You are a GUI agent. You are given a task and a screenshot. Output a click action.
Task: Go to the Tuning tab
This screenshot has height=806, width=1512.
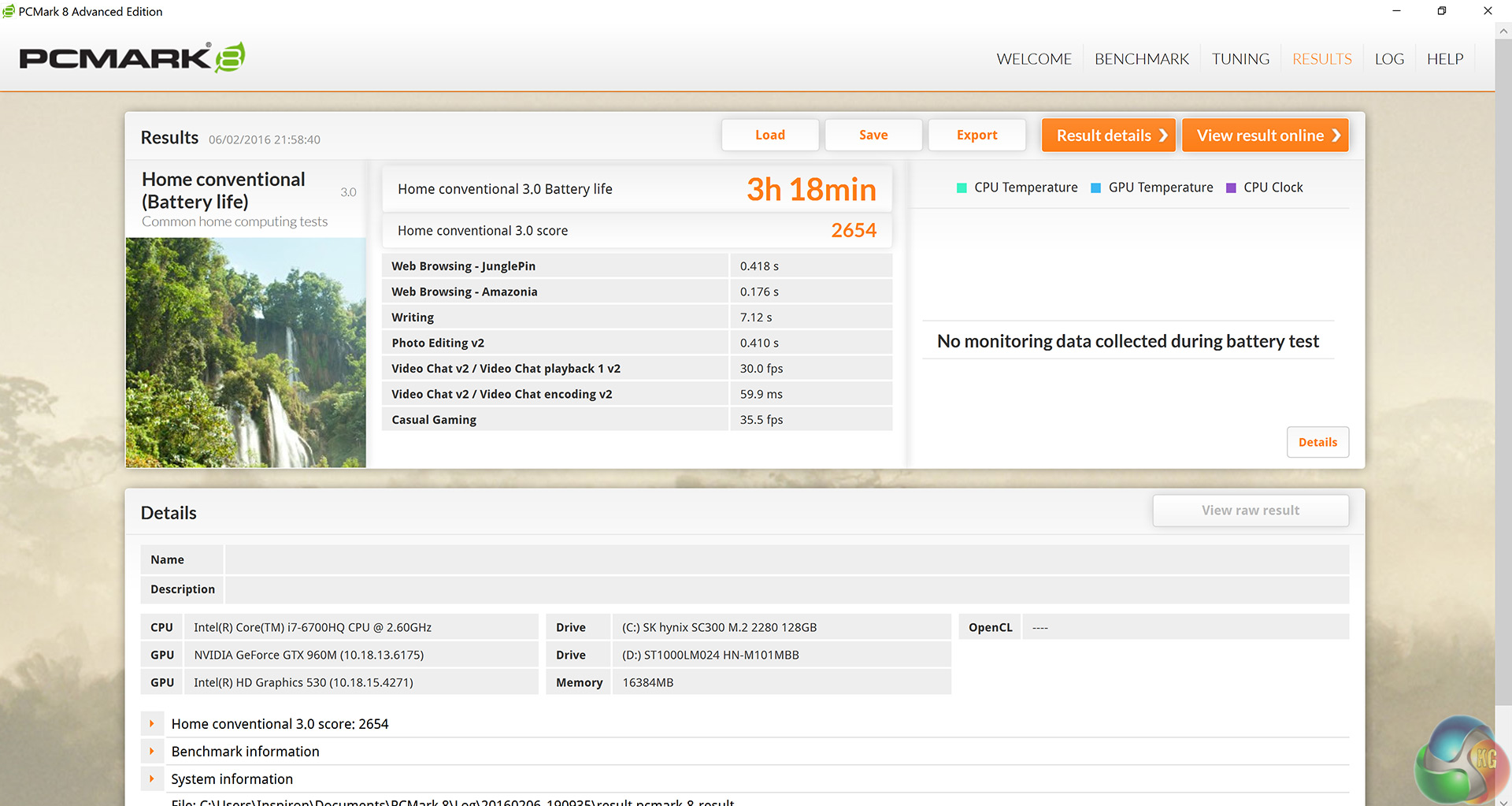tap(1240, 59)
